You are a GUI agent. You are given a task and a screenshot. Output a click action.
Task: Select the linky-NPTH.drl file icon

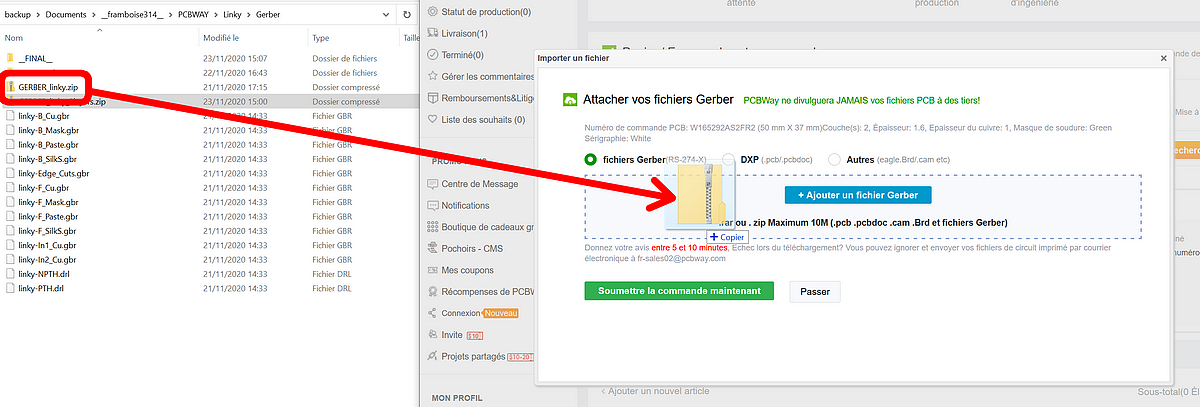pos(10,274)
